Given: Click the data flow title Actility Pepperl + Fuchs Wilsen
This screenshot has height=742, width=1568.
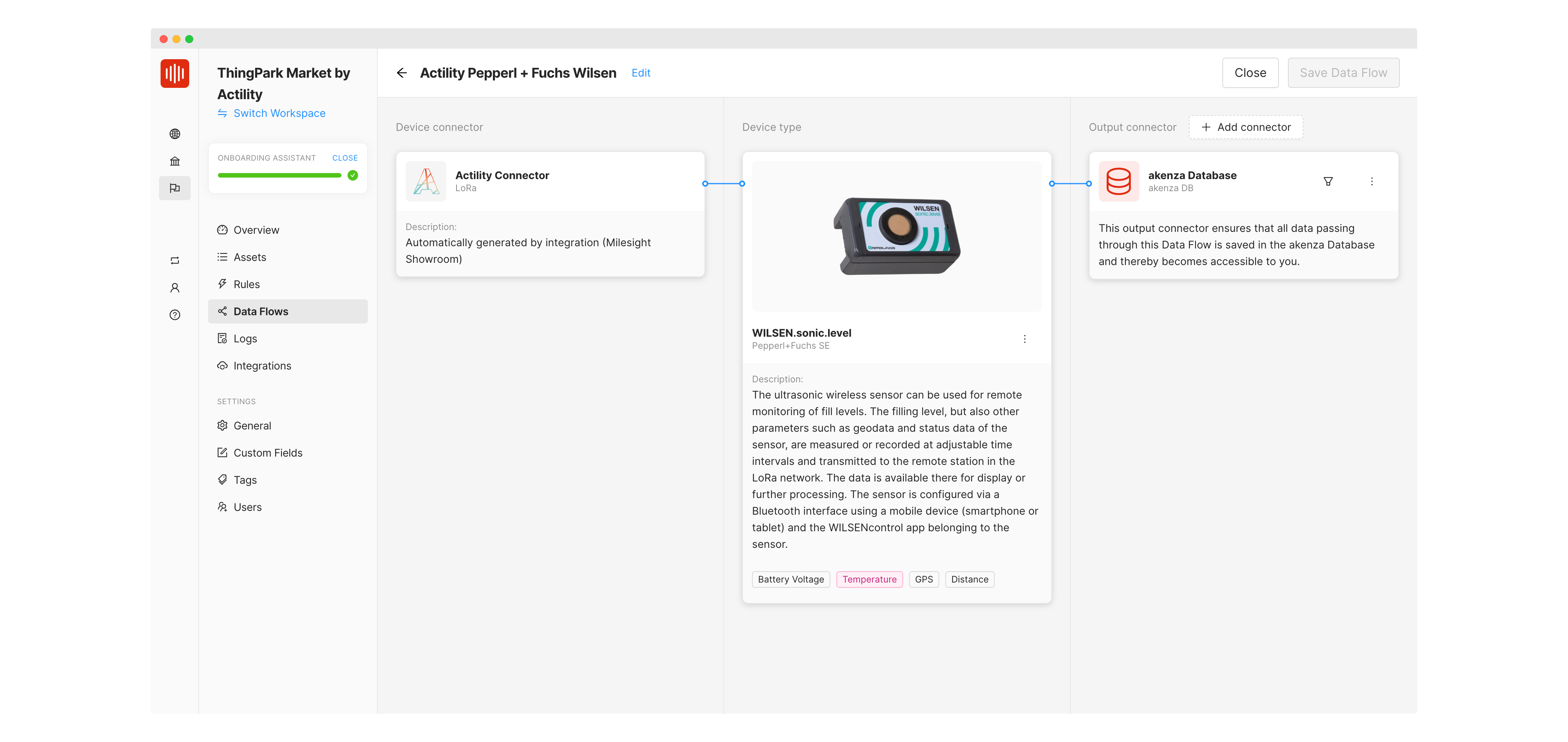Looking at the screenshot, I should tap(518, 73).
